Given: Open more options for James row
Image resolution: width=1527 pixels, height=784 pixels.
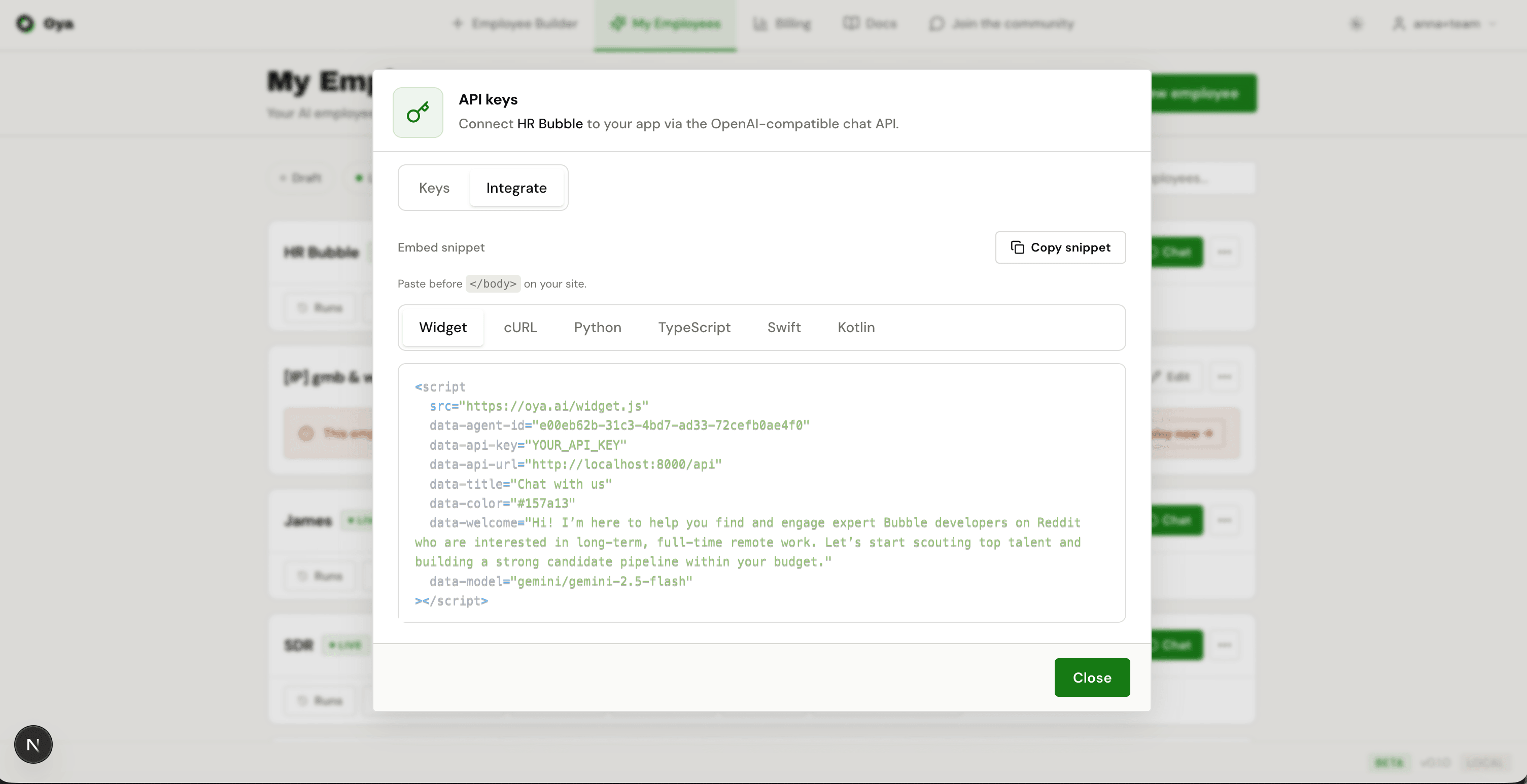Looking at the screenshot, I should [x=1224, y=520].
